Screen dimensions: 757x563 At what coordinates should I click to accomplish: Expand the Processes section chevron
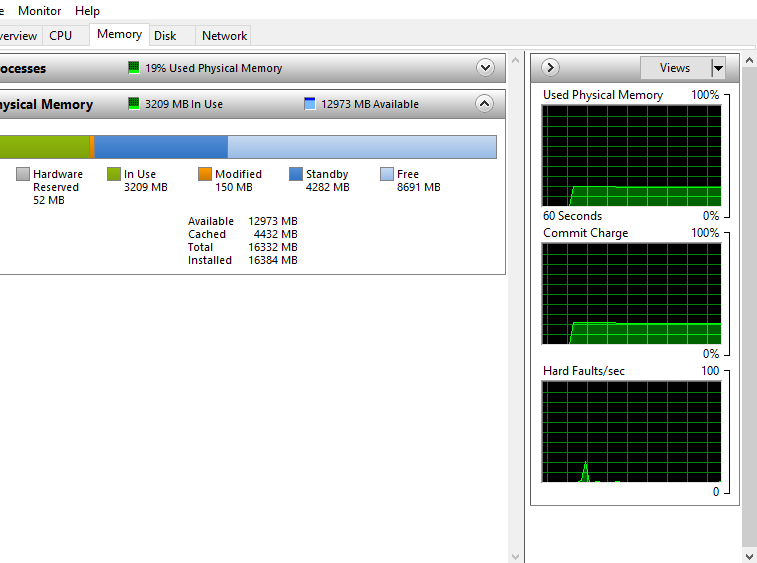[486, 68]
